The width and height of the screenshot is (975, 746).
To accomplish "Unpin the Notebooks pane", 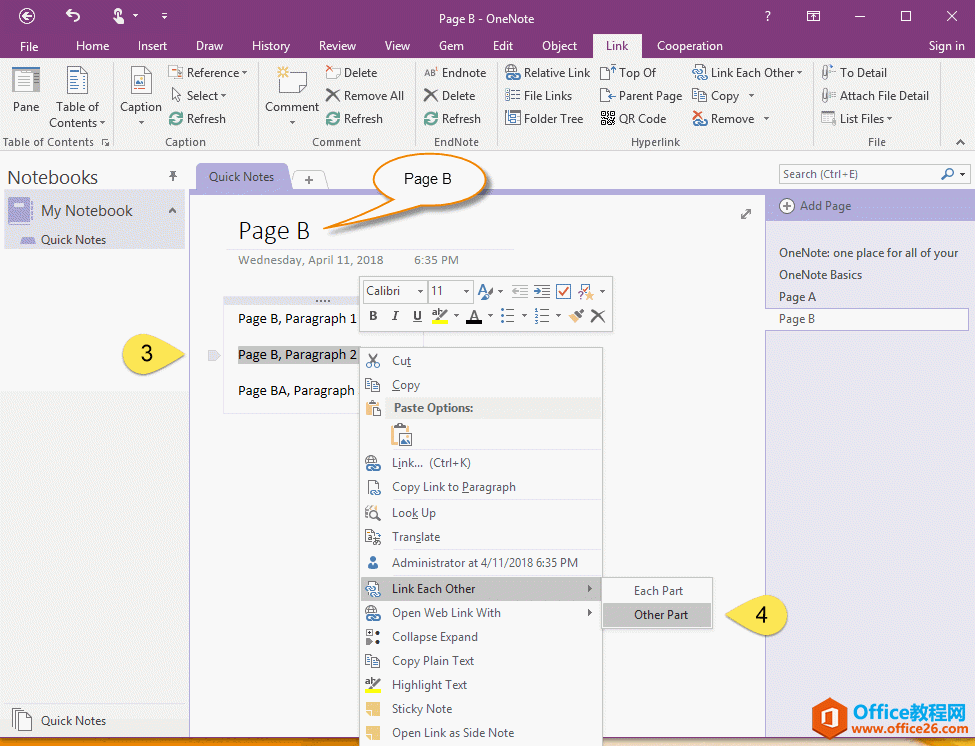I will tap(172, 176).
